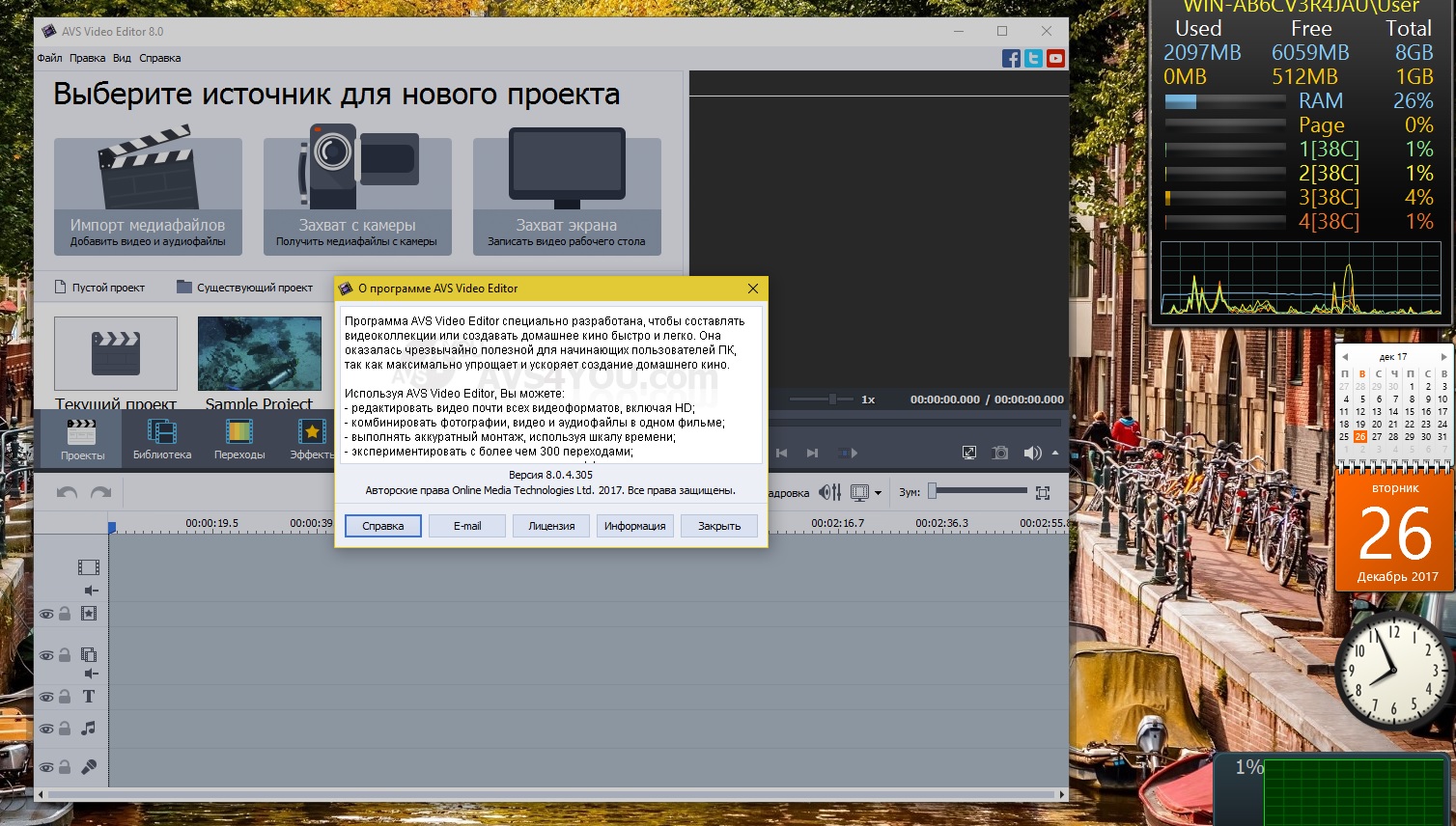Click the Лицензия button in About dialog
This screenshot has height=826, width=1456.
coord(551,526)
